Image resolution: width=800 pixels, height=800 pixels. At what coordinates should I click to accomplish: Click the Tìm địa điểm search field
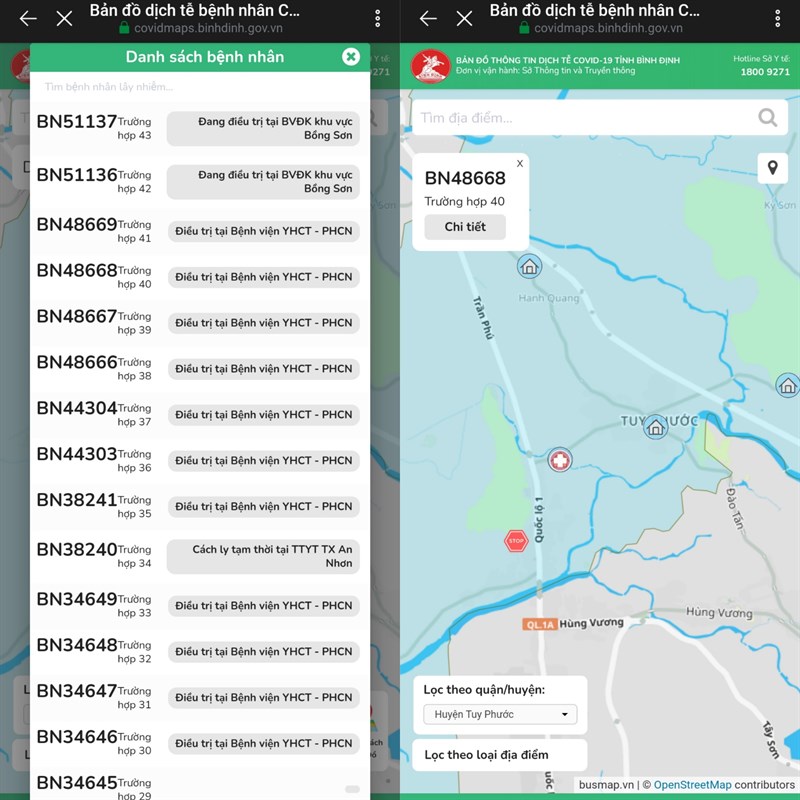tap(582, 118)
